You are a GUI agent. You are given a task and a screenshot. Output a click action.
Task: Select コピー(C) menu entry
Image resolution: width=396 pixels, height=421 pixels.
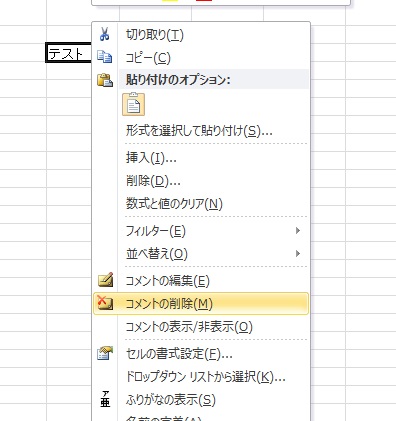148,58
